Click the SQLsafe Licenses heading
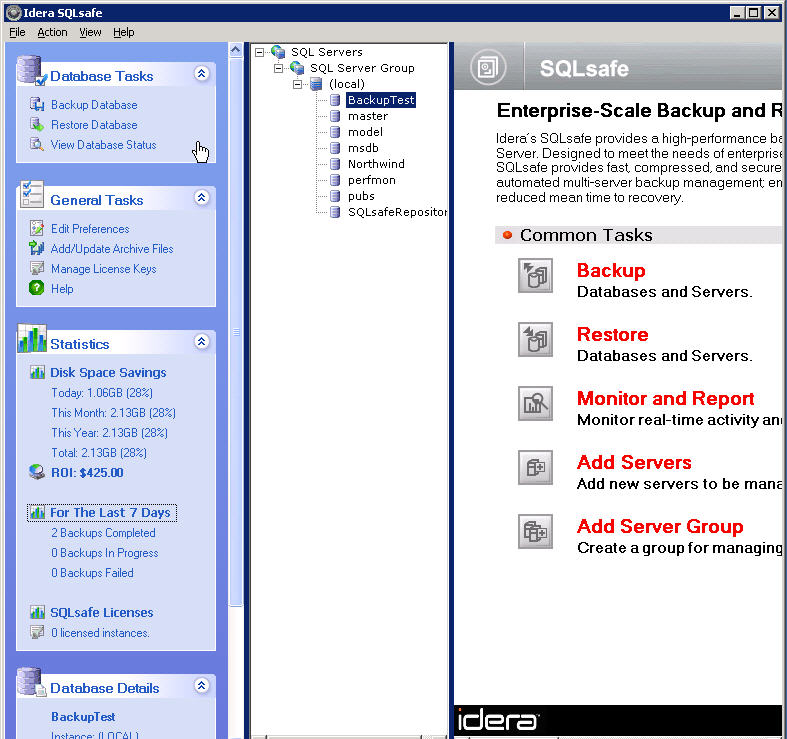 102,612
